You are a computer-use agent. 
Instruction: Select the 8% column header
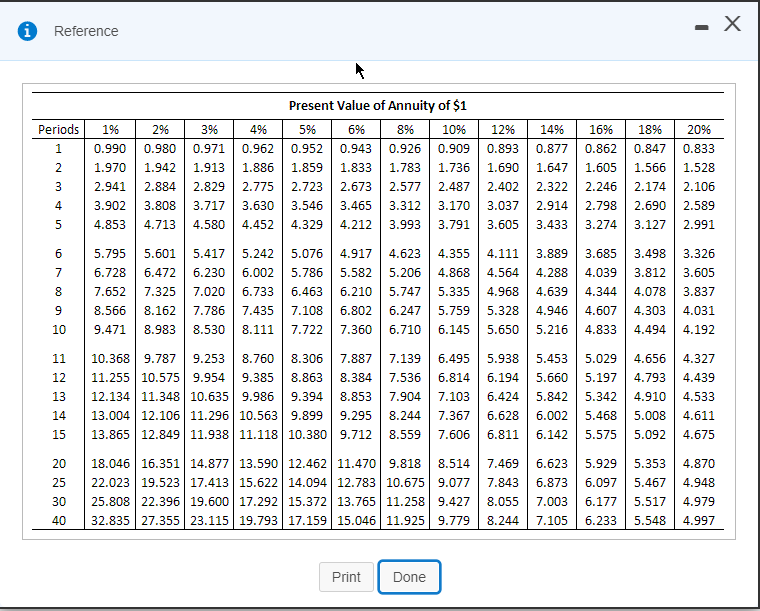405,130
